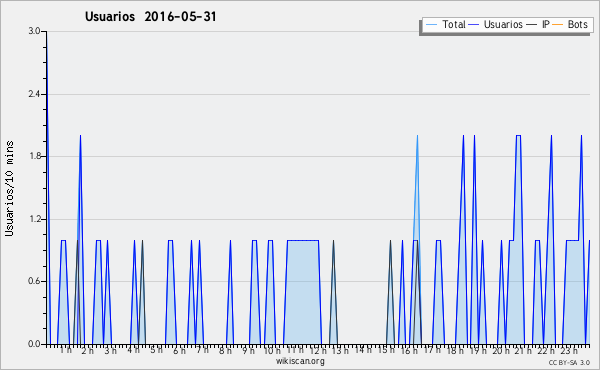600x370 pixels.
Task: Click the '1 h' x-axis label
Action: pyautogui.click(x=65, y=350)
